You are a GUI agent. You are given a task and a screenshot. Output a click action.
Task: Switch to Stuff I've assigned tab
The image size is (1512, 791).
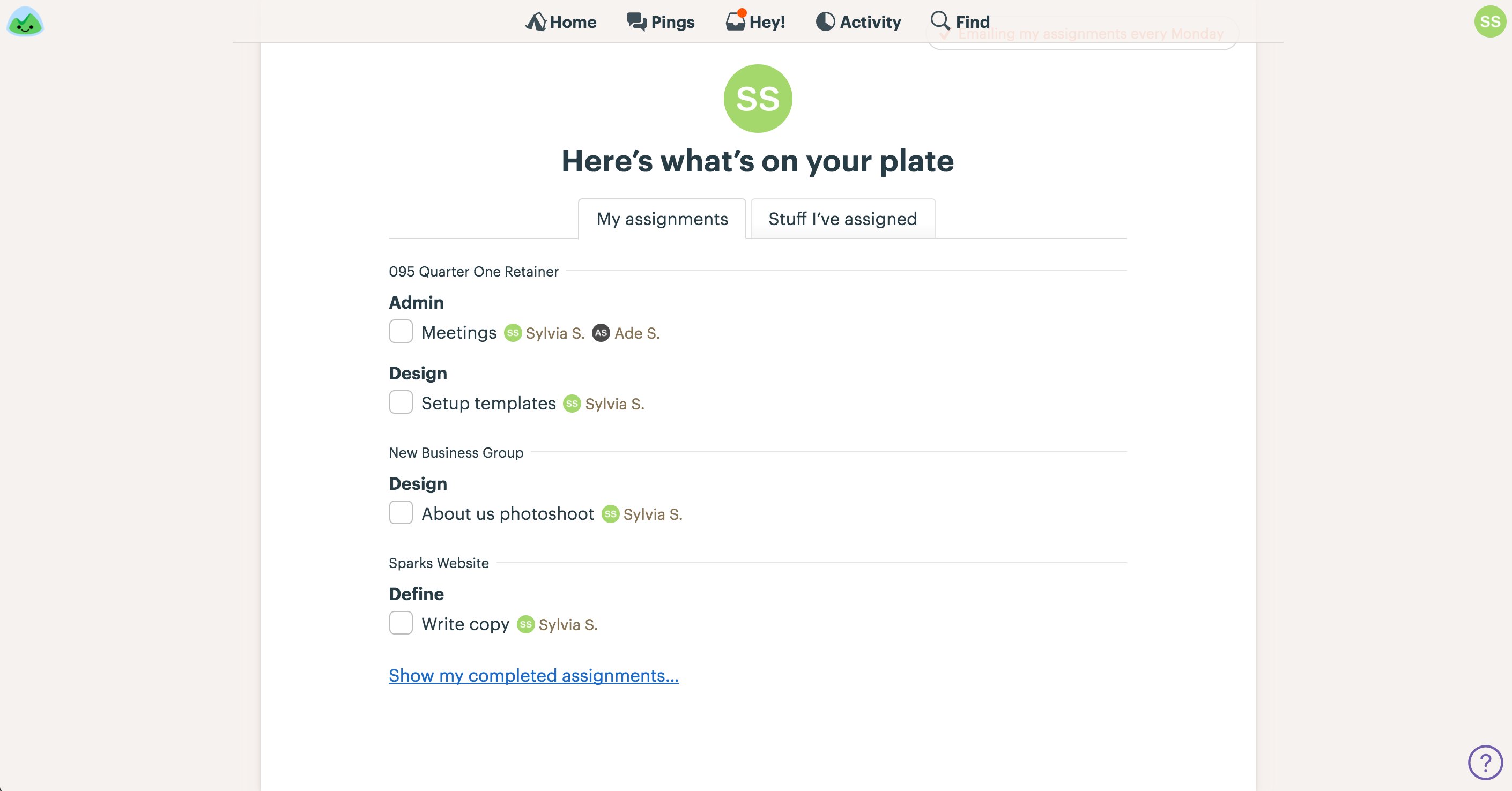click(843, 218)
